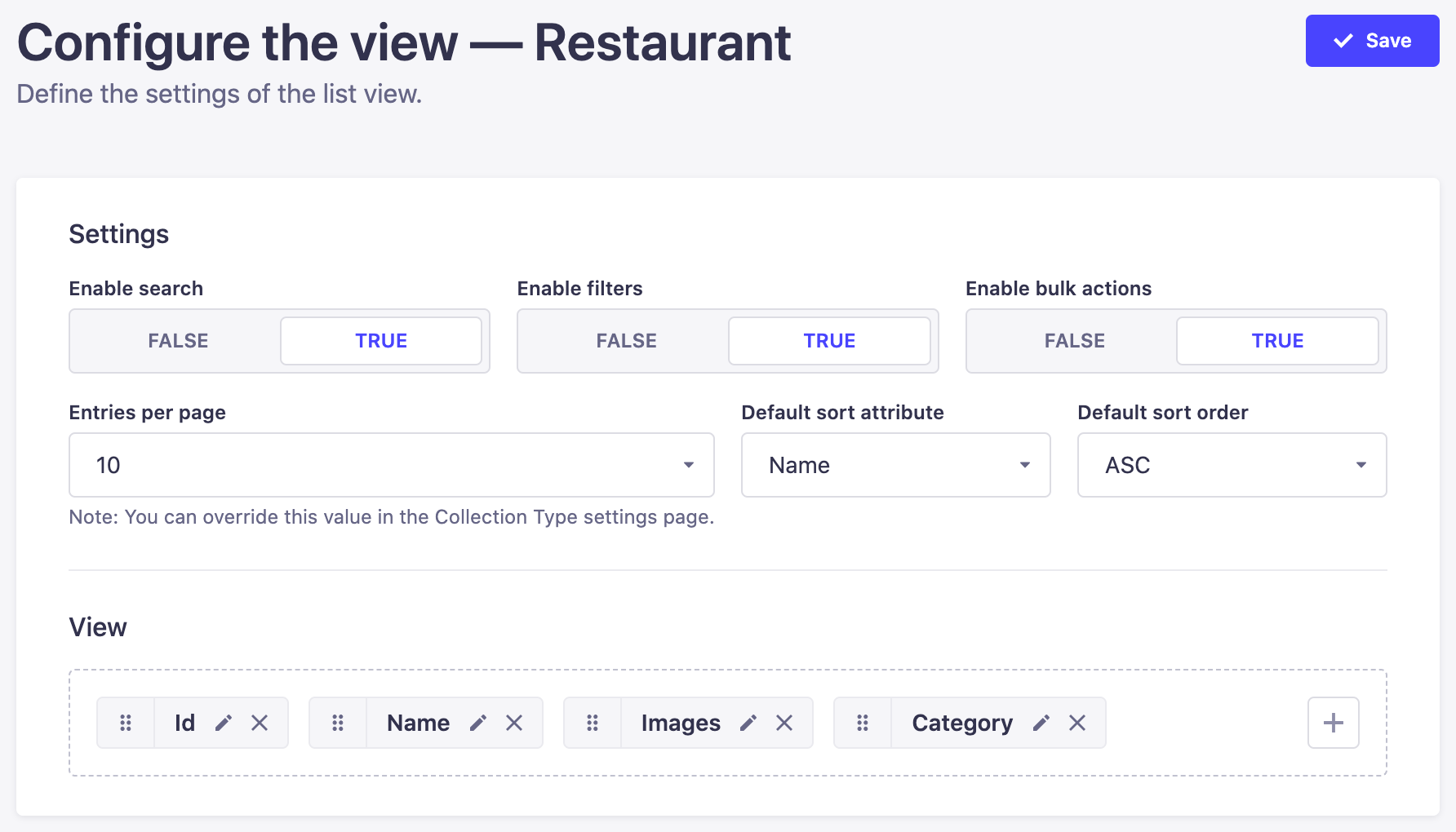The height and width of the screenshot is (832, 1456).
Task: Click the Images field chip
Action: coord(681,723)
